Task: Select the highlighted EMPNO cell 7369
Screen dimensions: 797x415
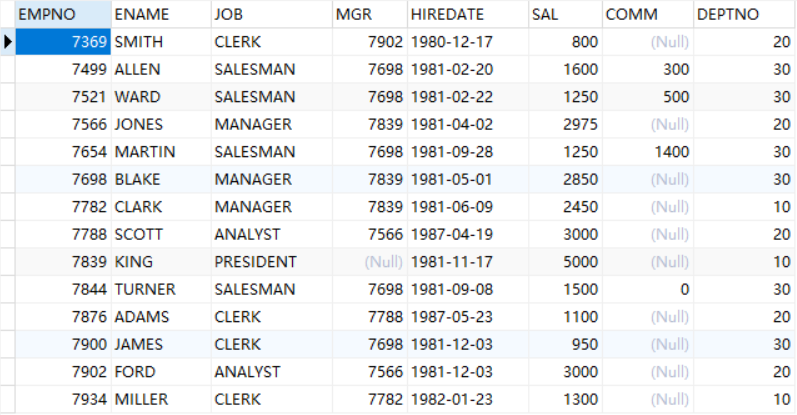Action: click(x=63, y=42)
